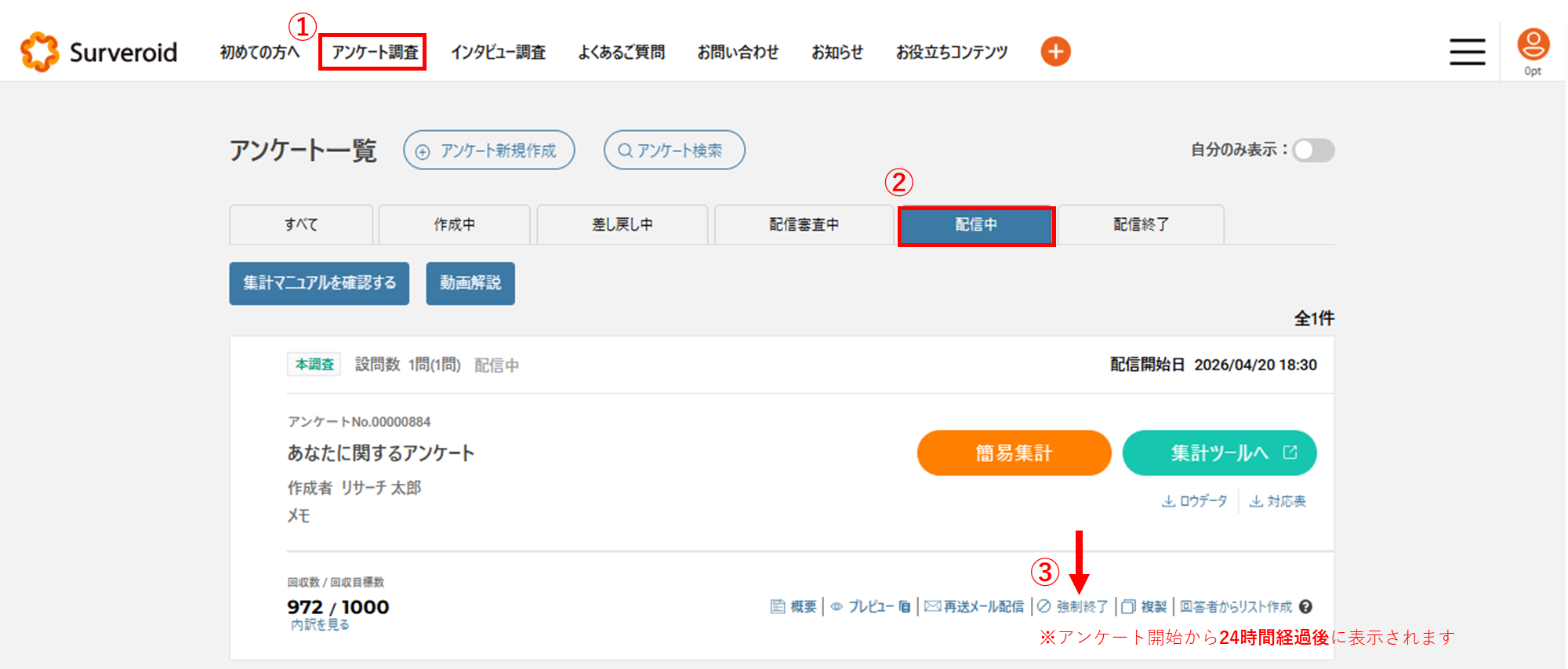Image resolution: width=1568 pixels, height=669 pixels.
Task: Click the copy icon next to プレビュー
Action: click(x=905, y=606)
